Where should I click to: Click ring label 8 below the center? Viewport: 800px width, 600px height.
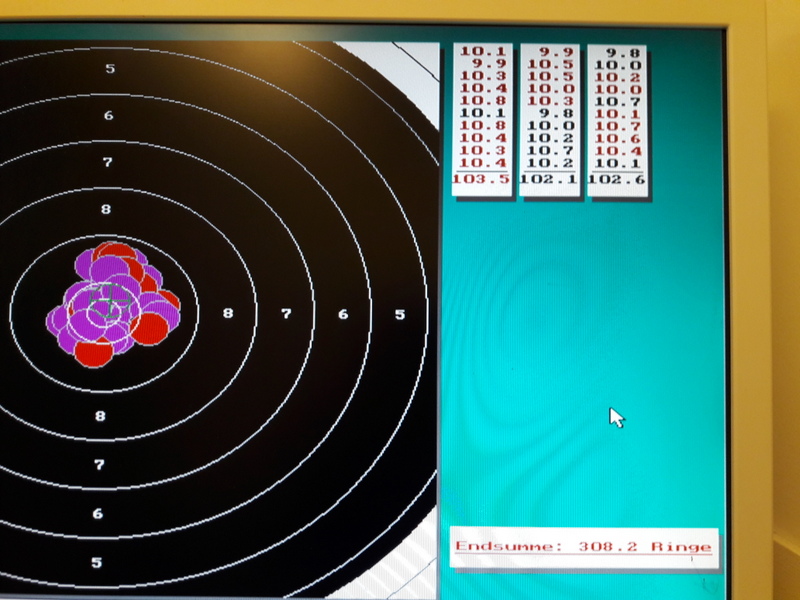coord(100,416)
